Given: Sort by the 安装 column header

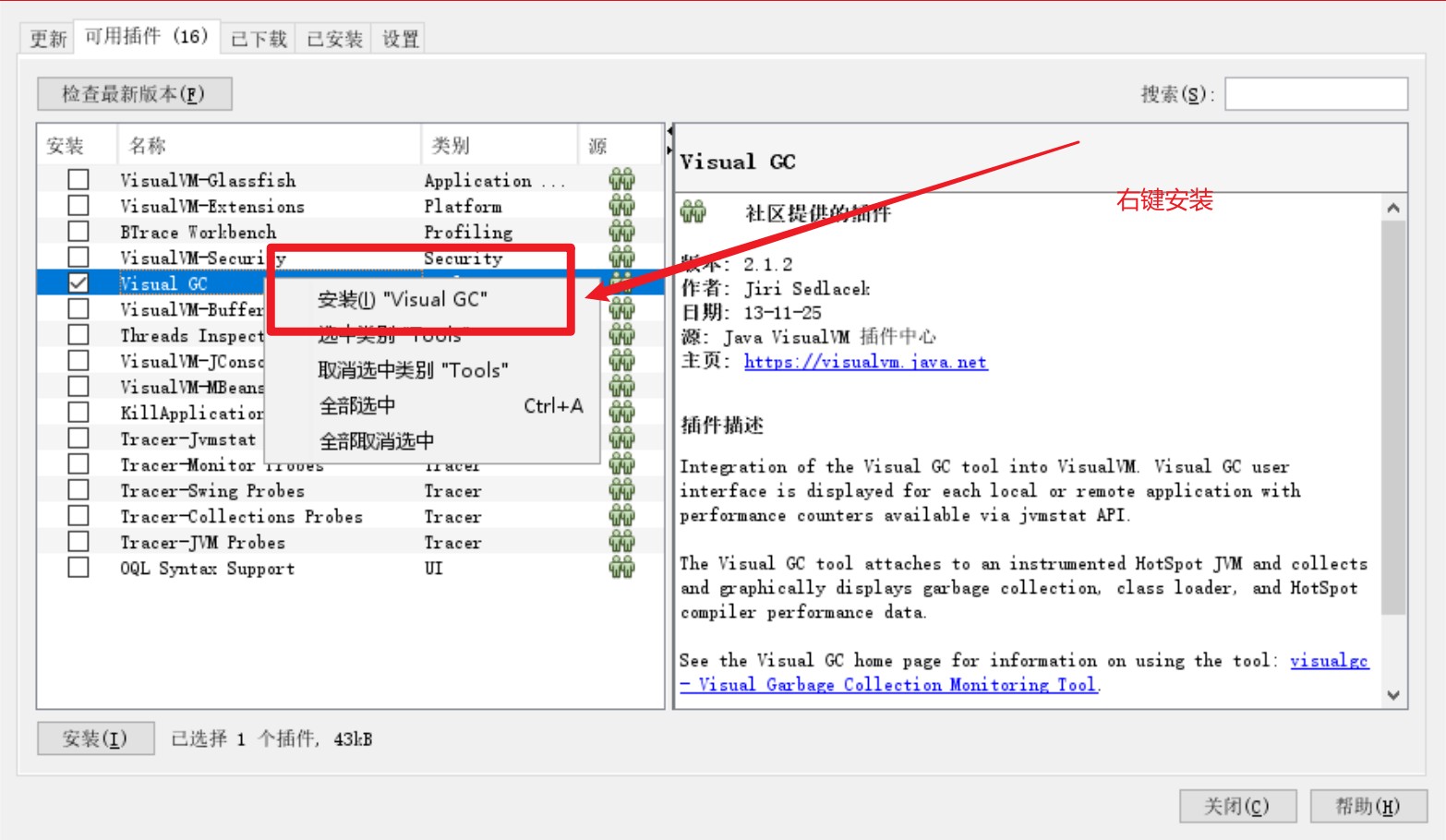Looking at the screenshot, I should (78, 145).
